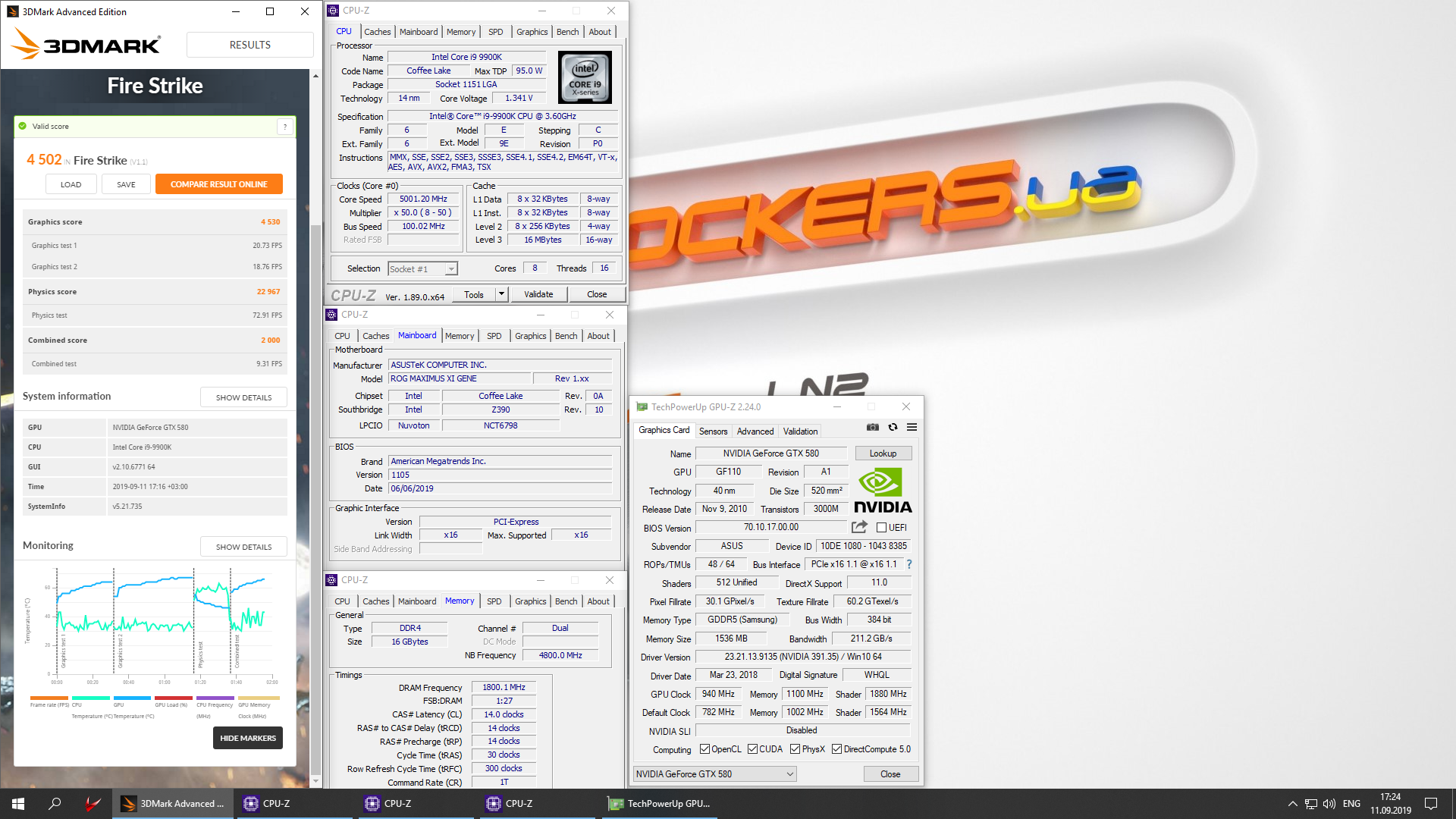The image size is (1456, 819).
Task: Click the Valid score help question mark
Action: pyautogui.click(x=285, y=127)
